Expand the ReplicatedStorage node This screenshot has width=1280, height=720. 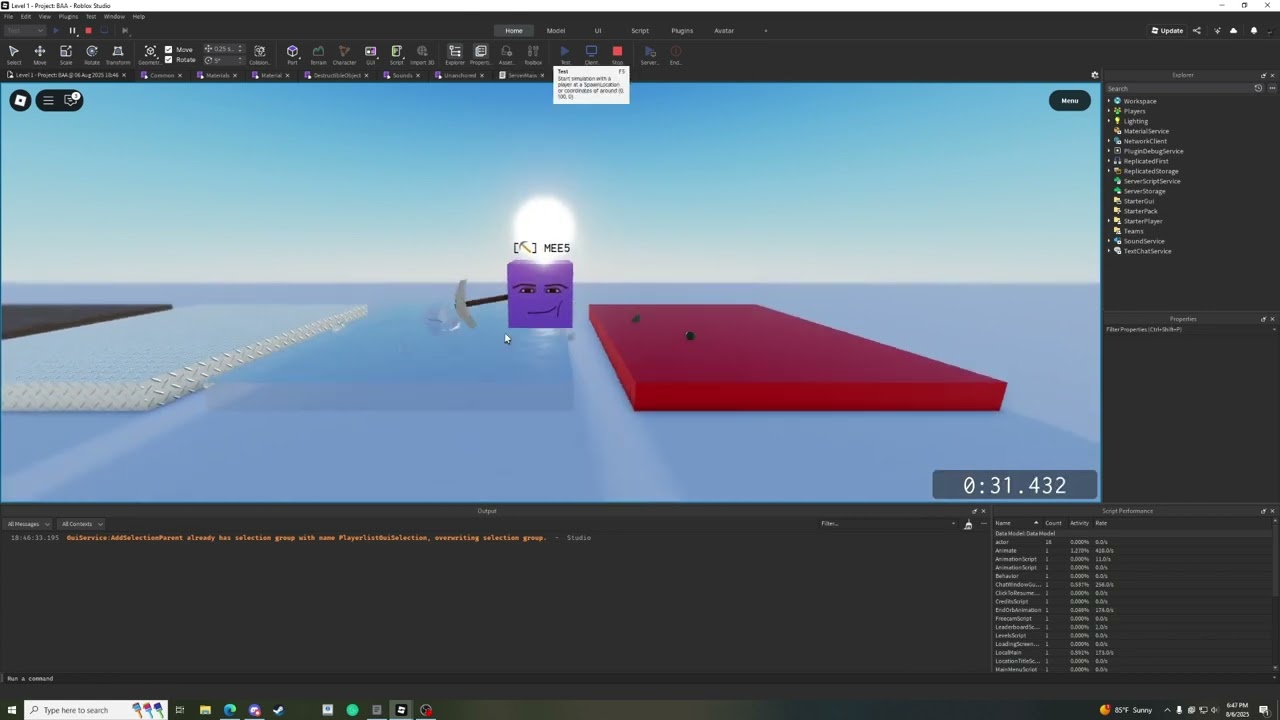pyautogui.click(x=1109, y=171)
